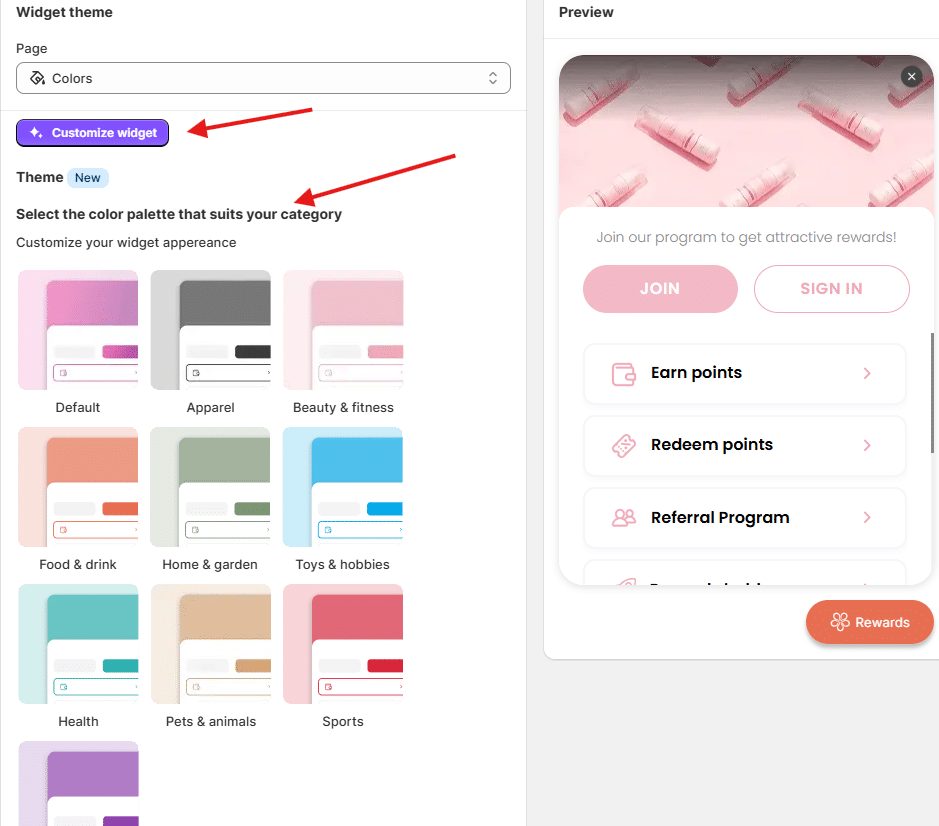Select the Toys & hobbies theme

343,486
